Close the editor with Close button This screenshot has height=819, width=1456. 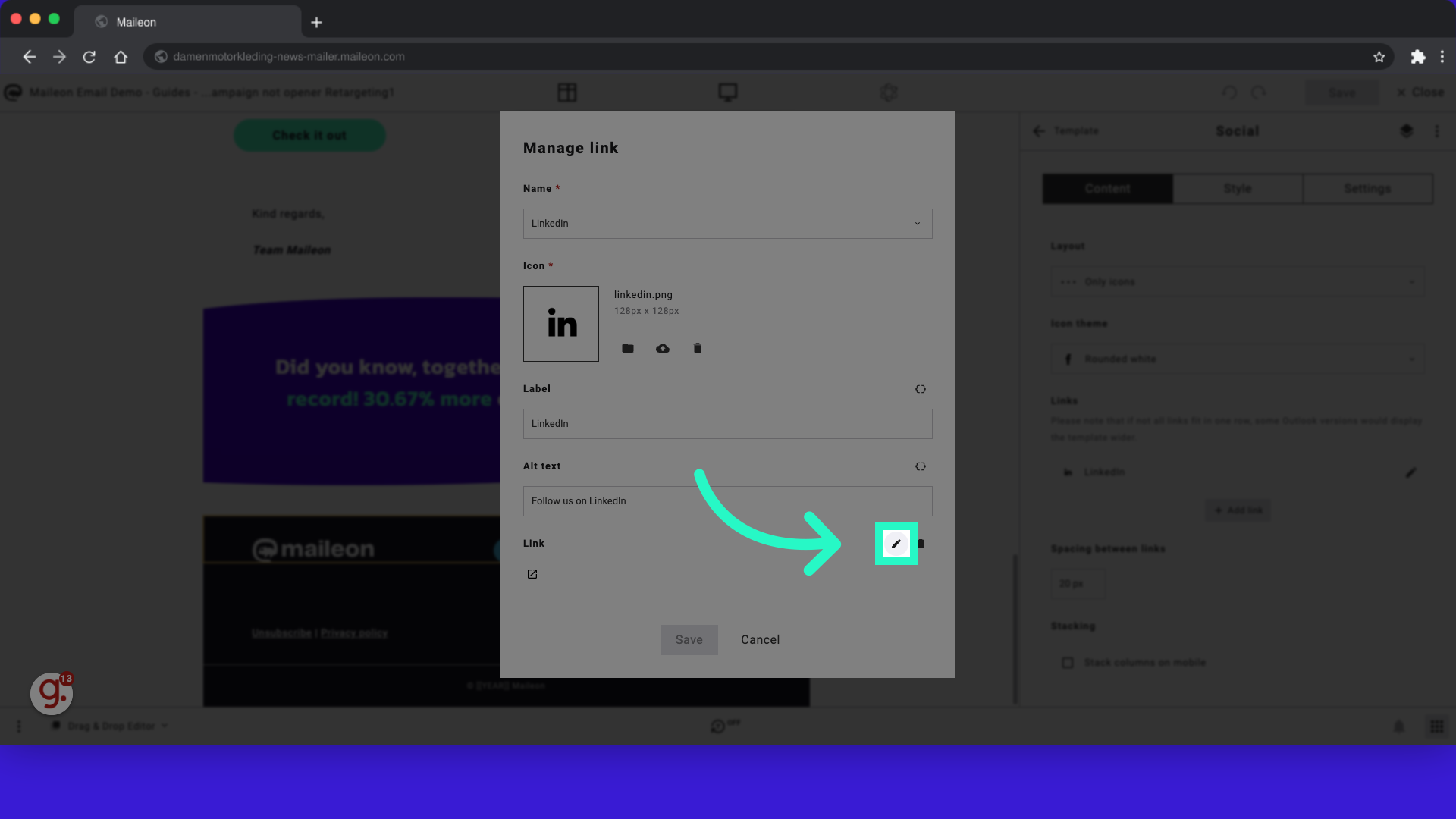coord(1420,93)
